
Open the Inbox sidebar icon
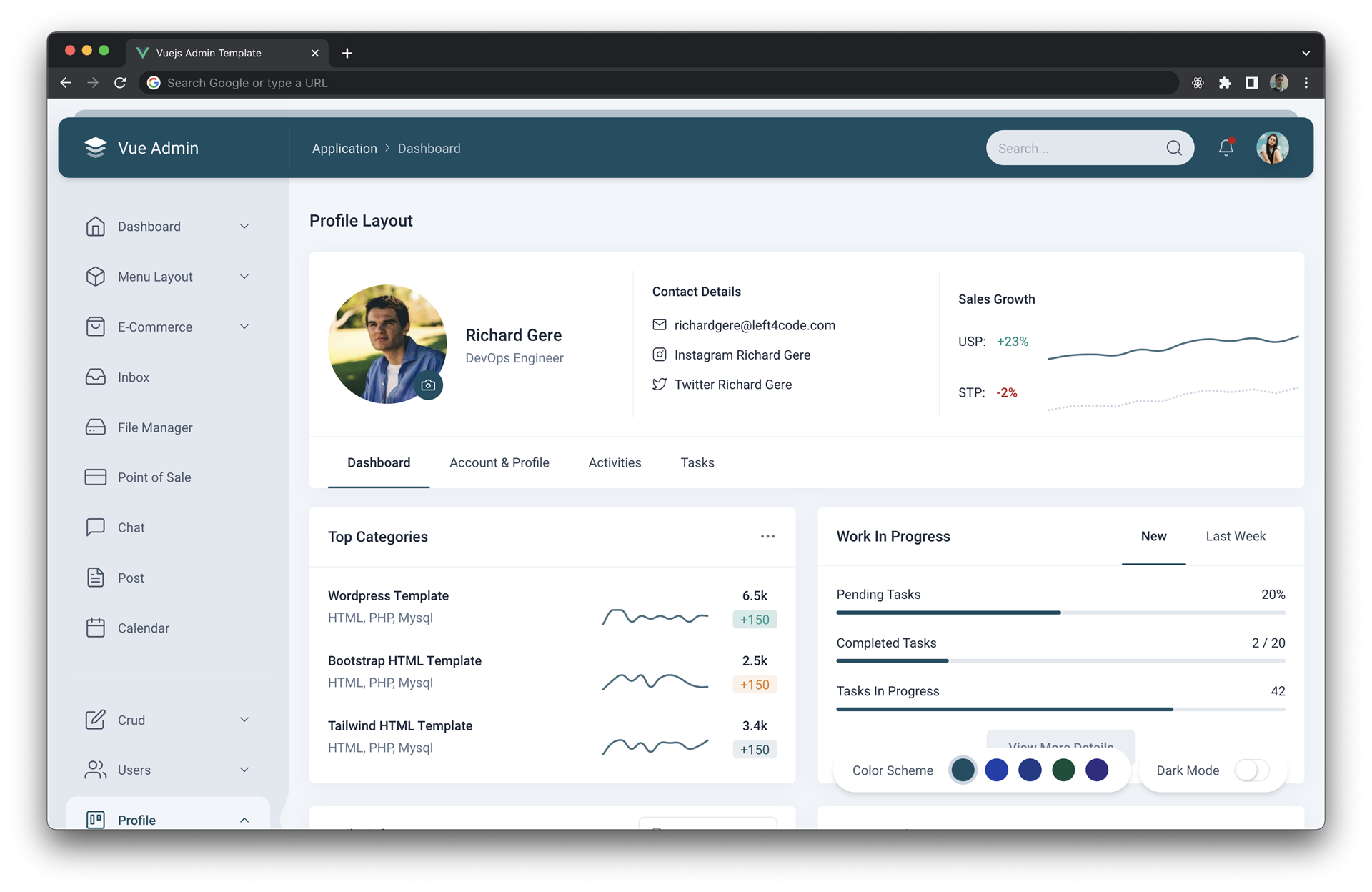[x=96, y=377]
